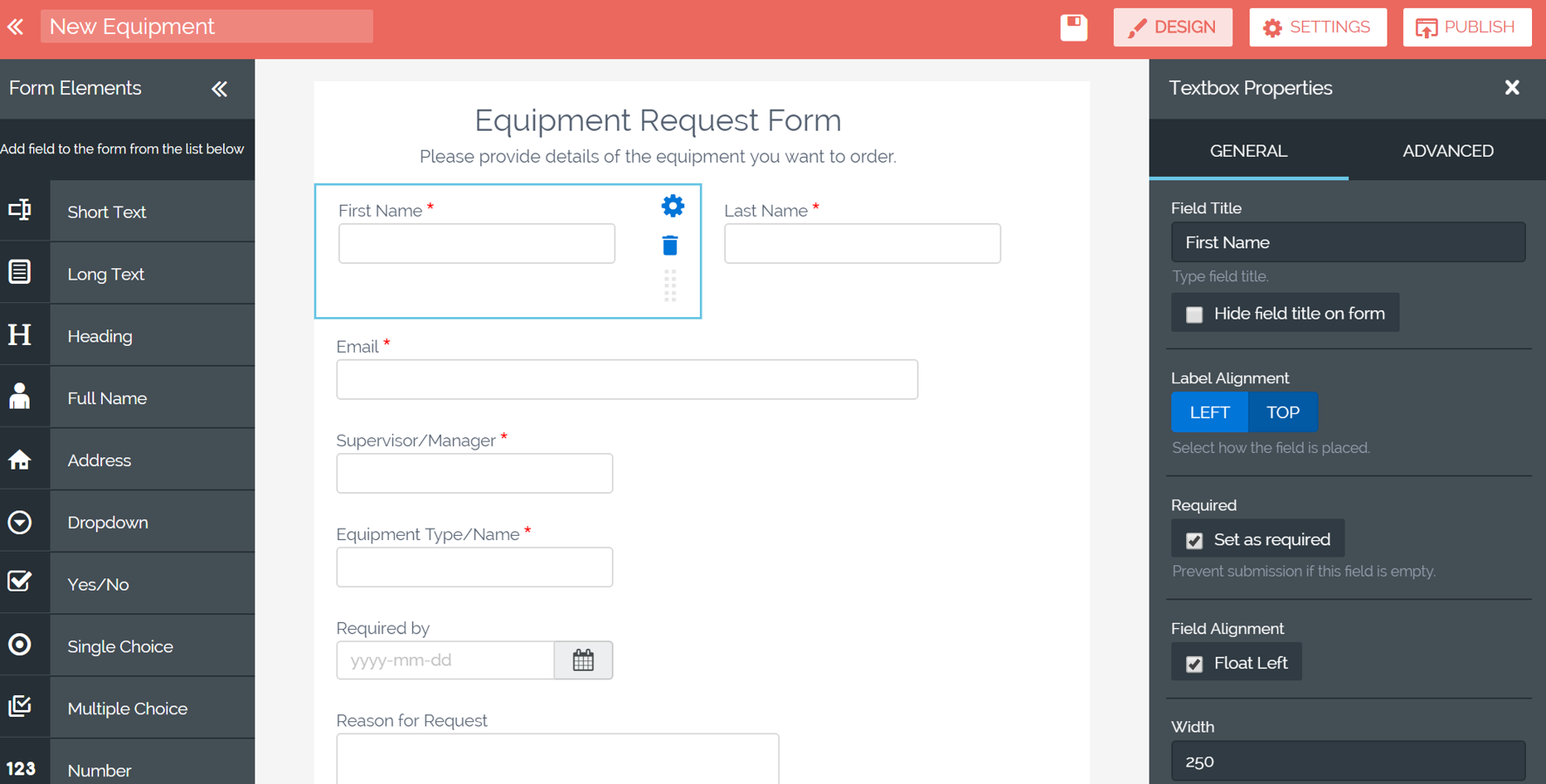Click the First Name text box on form
Viewport: 1546px width, 784px height.
(x=477, y=243)
